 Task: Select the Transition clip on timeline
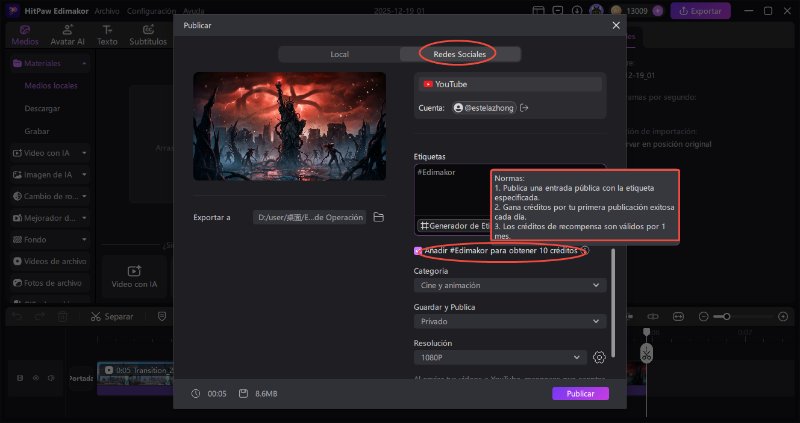(135, 379)
